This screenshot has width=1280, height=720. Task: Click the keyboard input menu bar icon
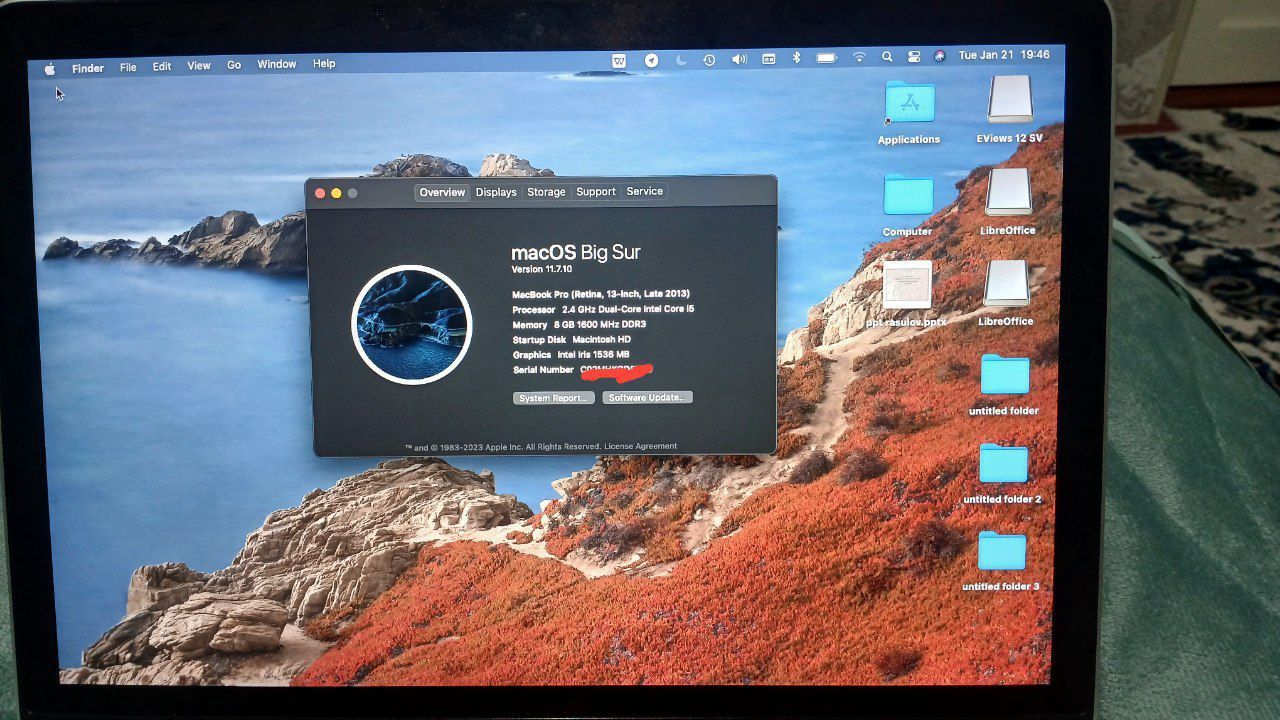point(769,59)
